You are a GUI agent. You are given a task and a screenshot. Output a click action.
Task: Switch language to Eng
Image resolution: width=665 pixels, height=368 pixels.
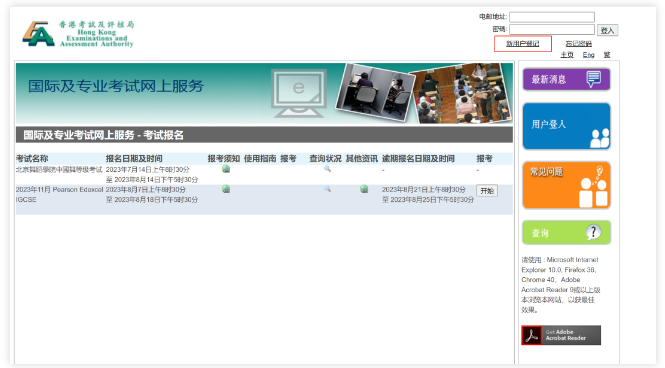point(588,55)
